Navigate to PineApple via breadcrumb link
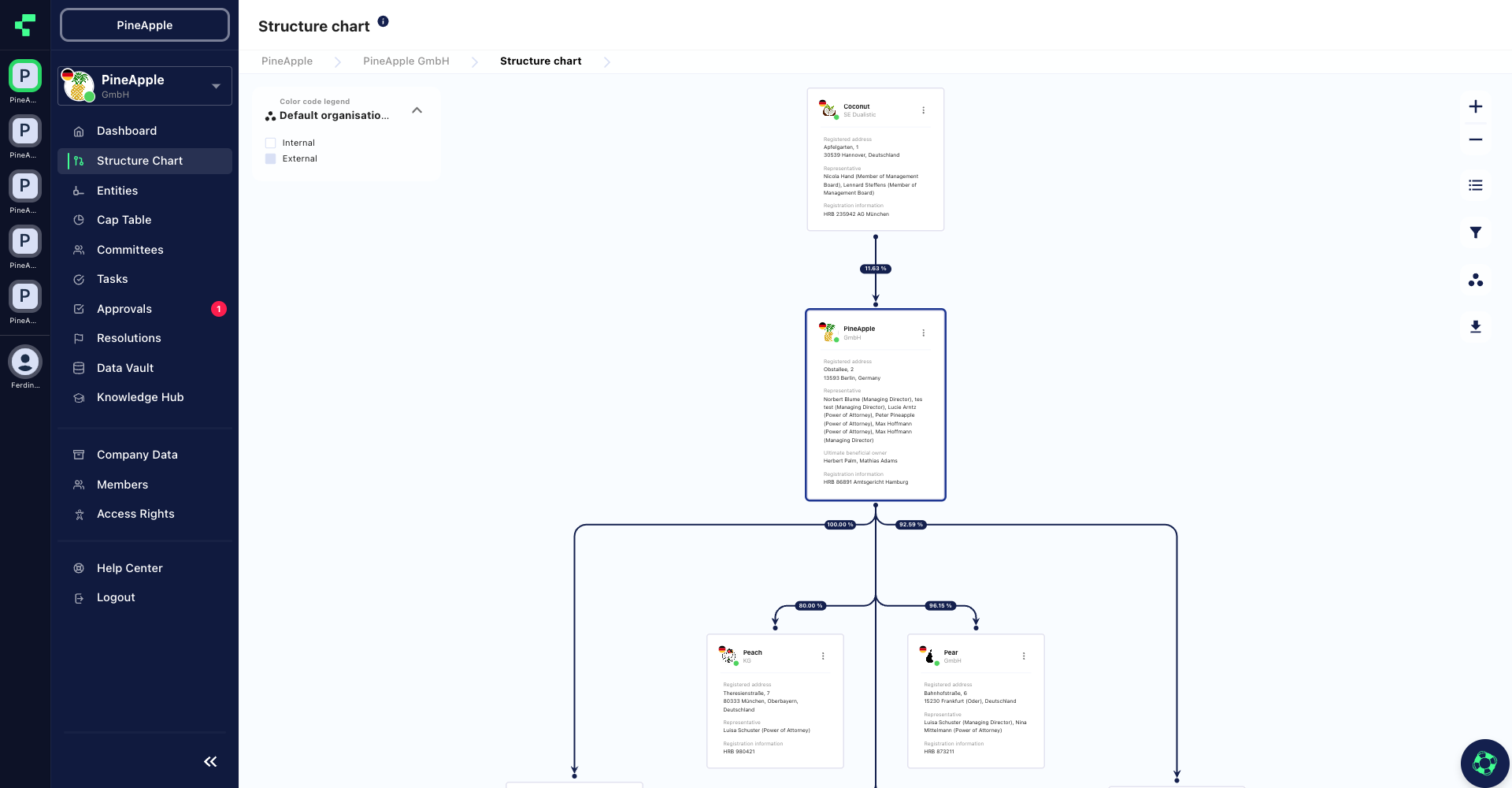The image size is (1512, 788). point(287,61)
